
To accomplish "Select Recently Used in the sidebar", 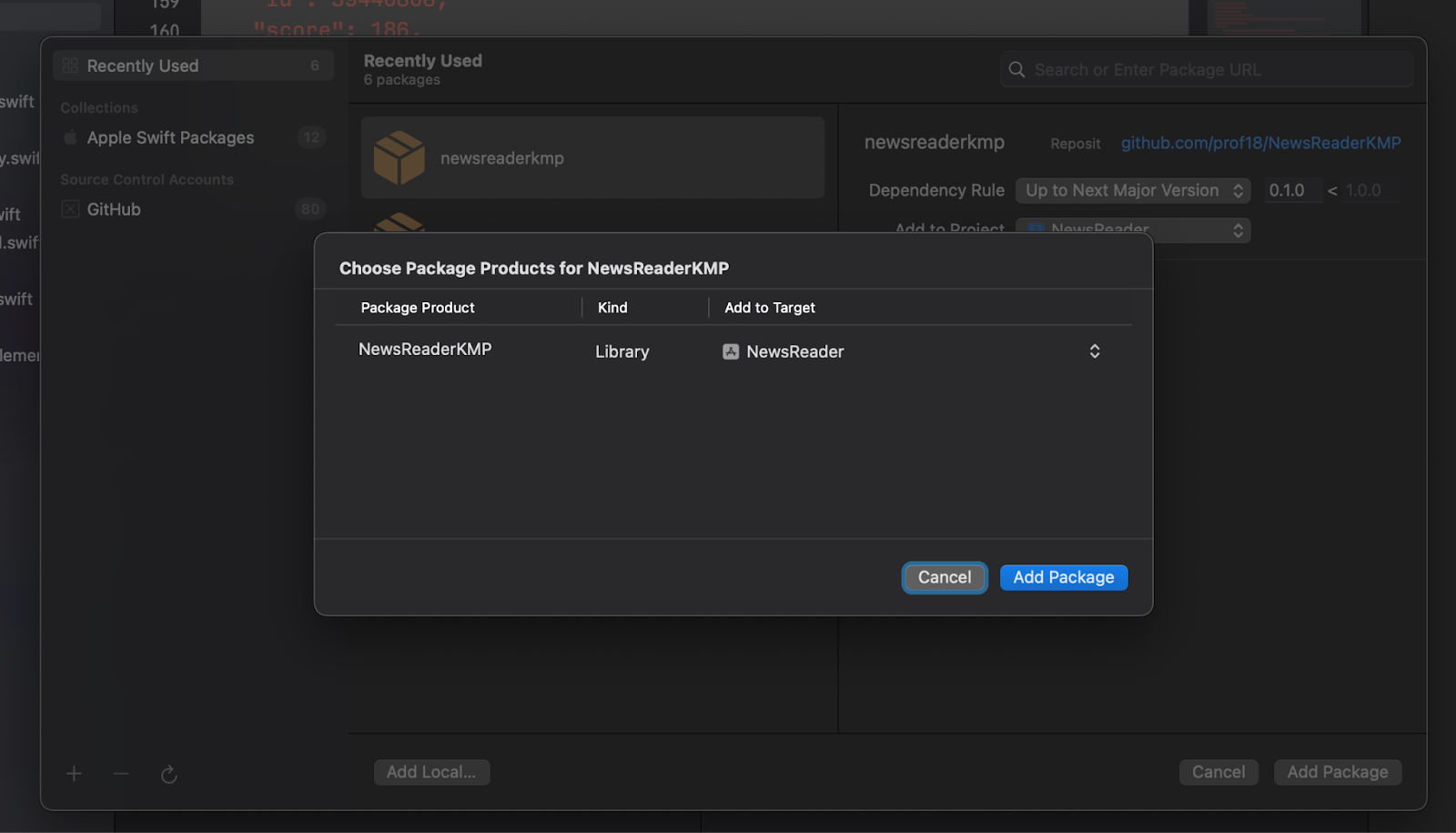I will tap(193, 66).
